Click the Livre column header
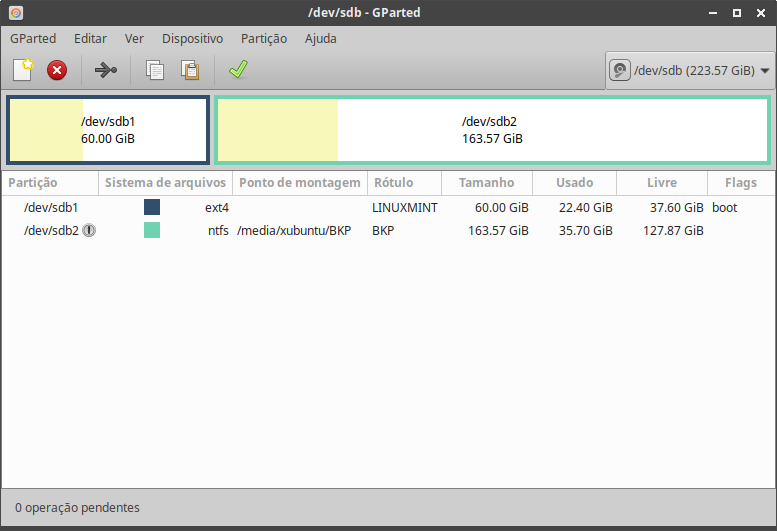 662,183
